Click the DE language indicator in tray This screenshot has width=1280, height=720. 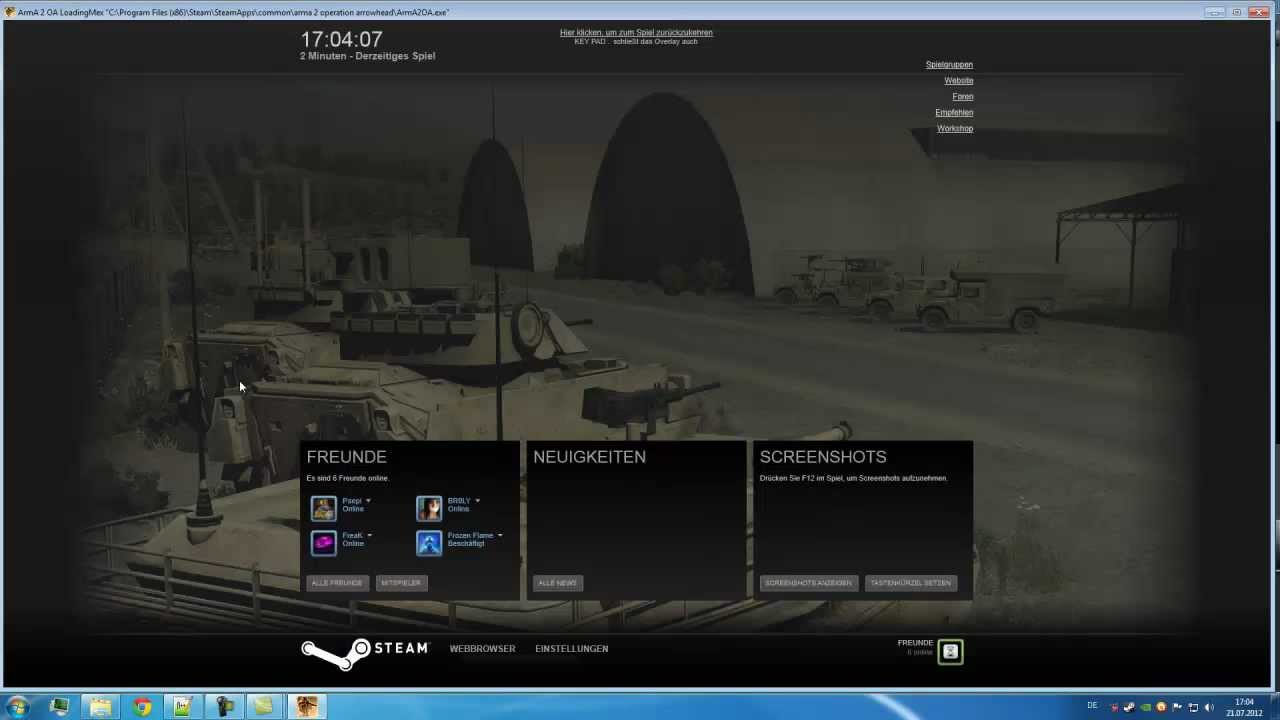(1092, 706)
